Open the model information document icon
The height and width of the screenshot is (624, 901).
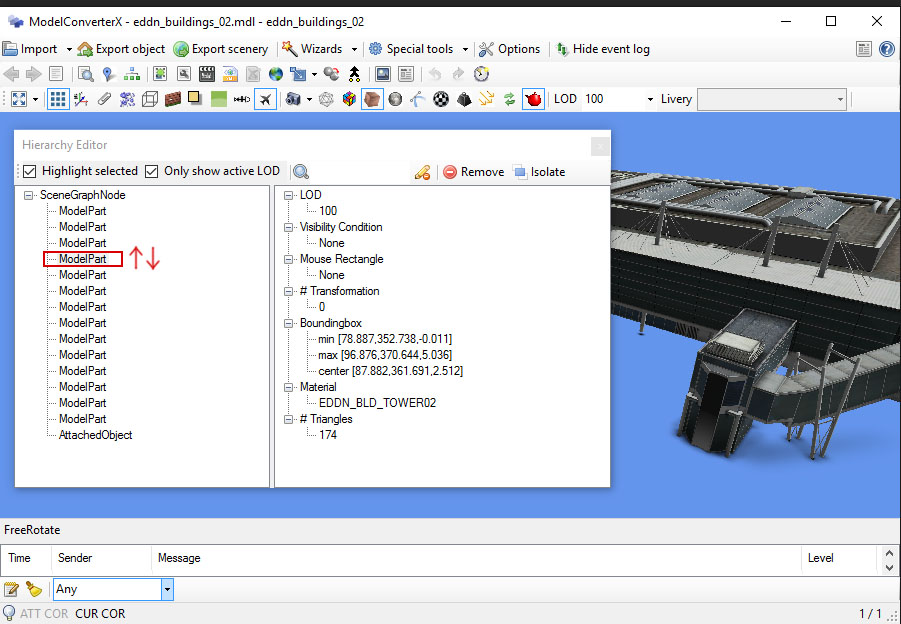56,74
